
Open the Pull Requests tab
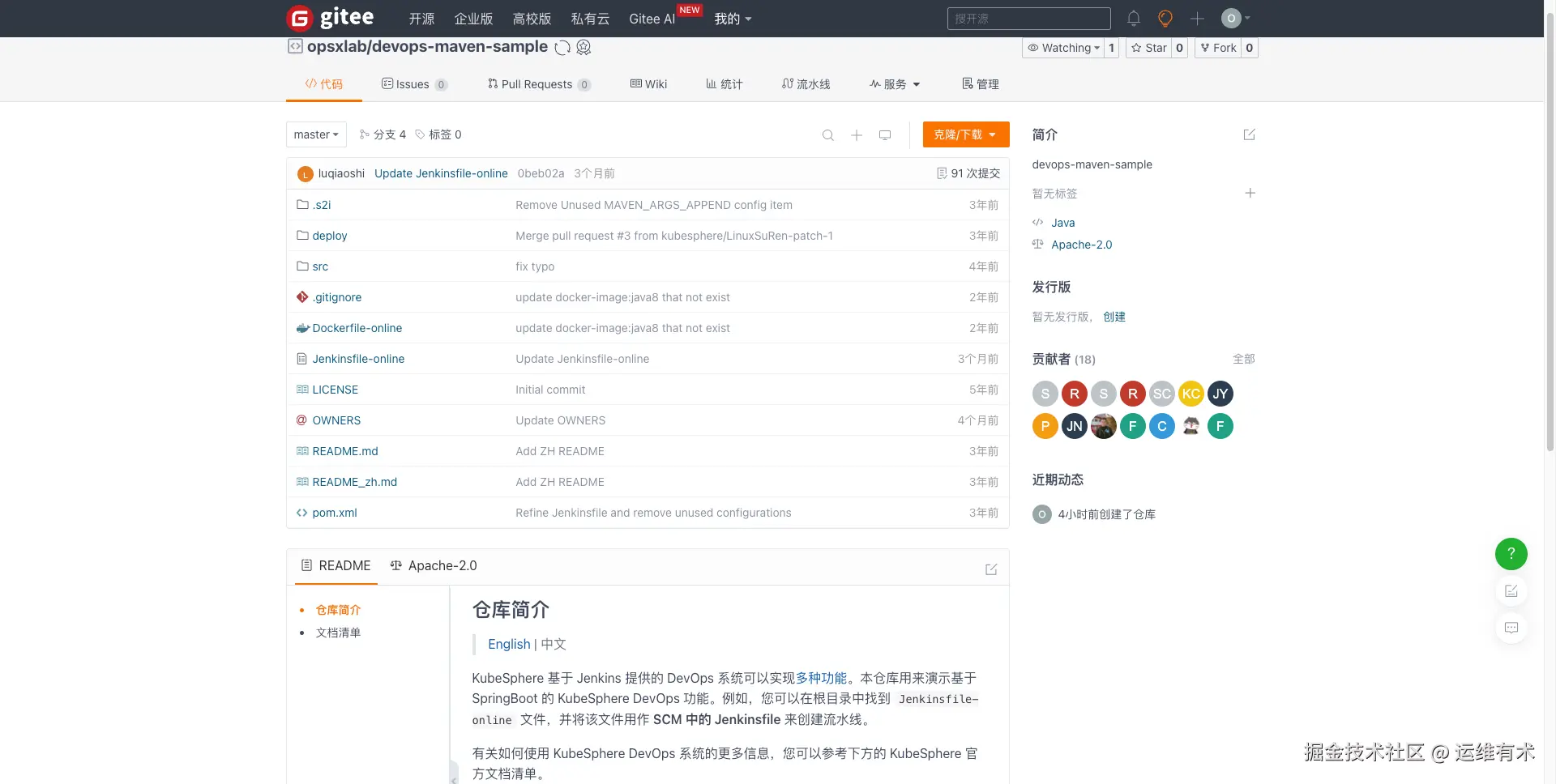539,84
